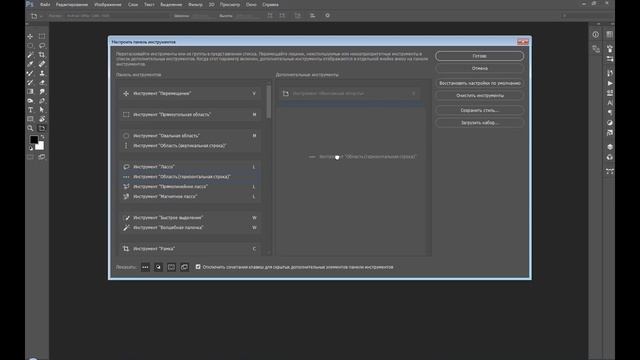Toggle screen mode button in the Show row
640x360 pixels.
[184, 267]
